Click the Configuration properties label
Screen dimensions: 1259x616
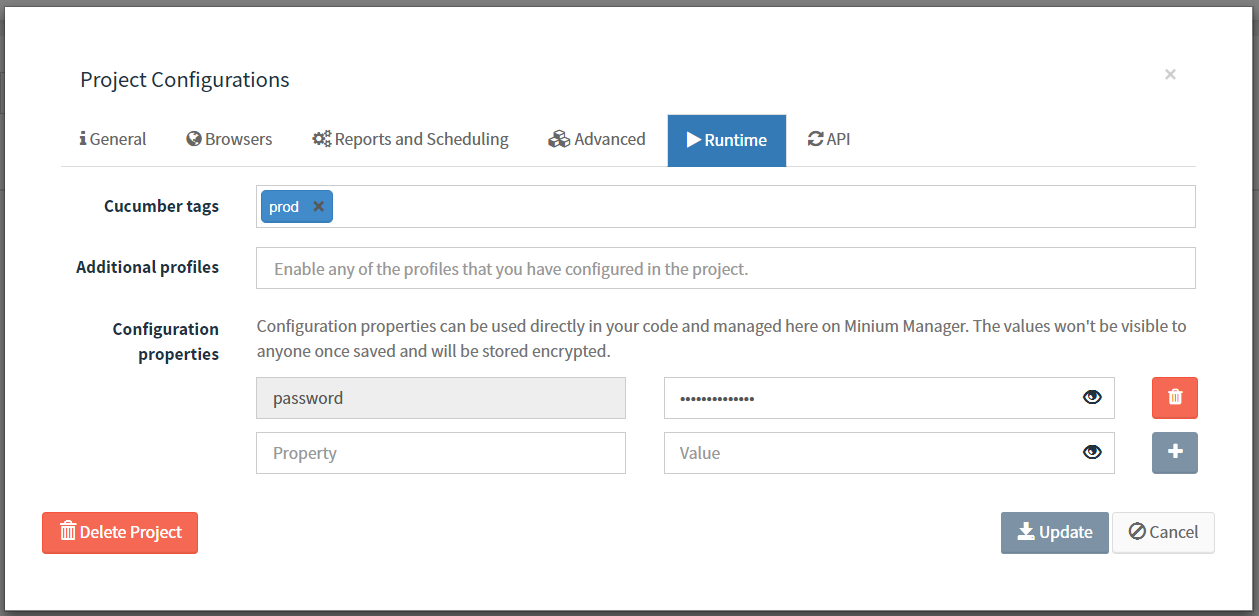tap(165, 341)
